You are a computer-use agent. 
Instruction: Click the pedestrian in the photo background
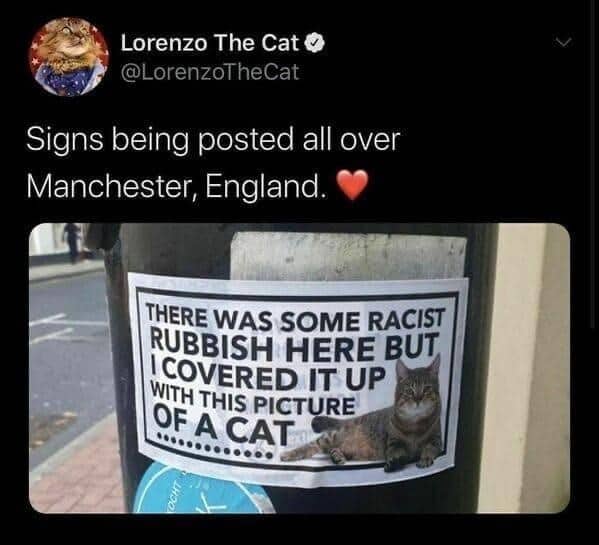tap(73, 243)
